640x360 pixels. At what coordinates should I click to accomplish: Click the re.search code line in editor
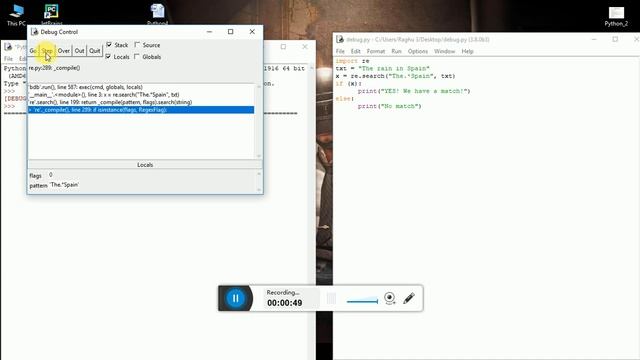pos(395,76)
